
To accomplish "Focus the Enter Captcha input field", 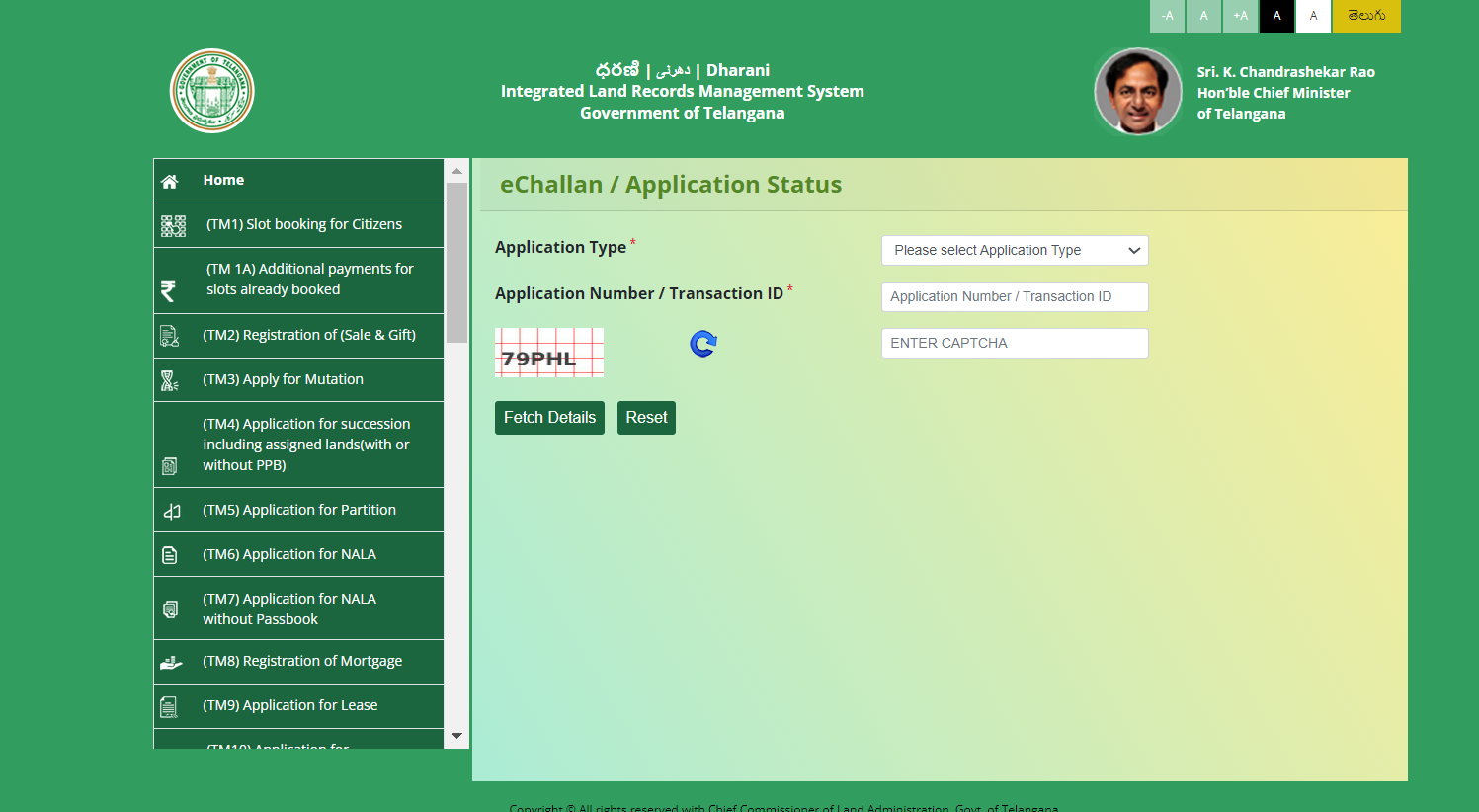I will point(1014,343).
